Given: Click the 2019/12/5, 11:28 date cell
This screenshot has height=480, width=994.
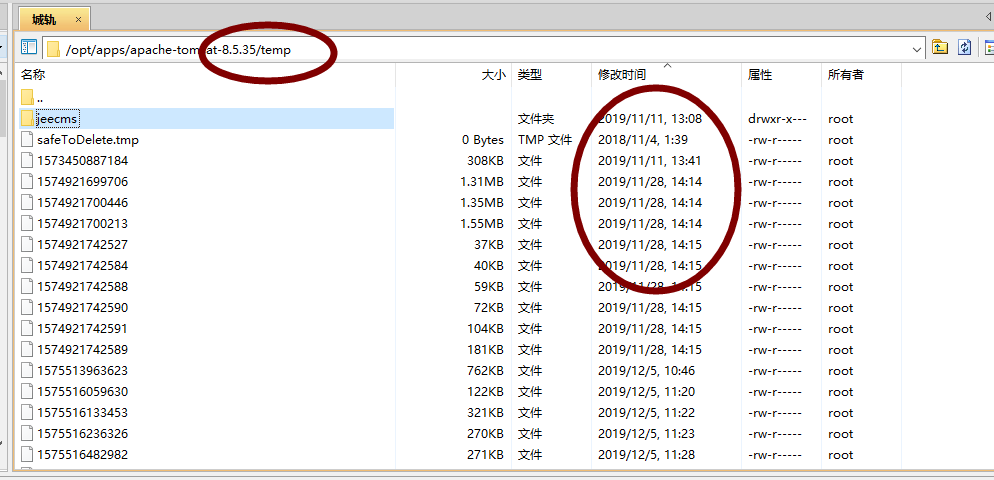Looking at the screenshot, I should 647,455.
